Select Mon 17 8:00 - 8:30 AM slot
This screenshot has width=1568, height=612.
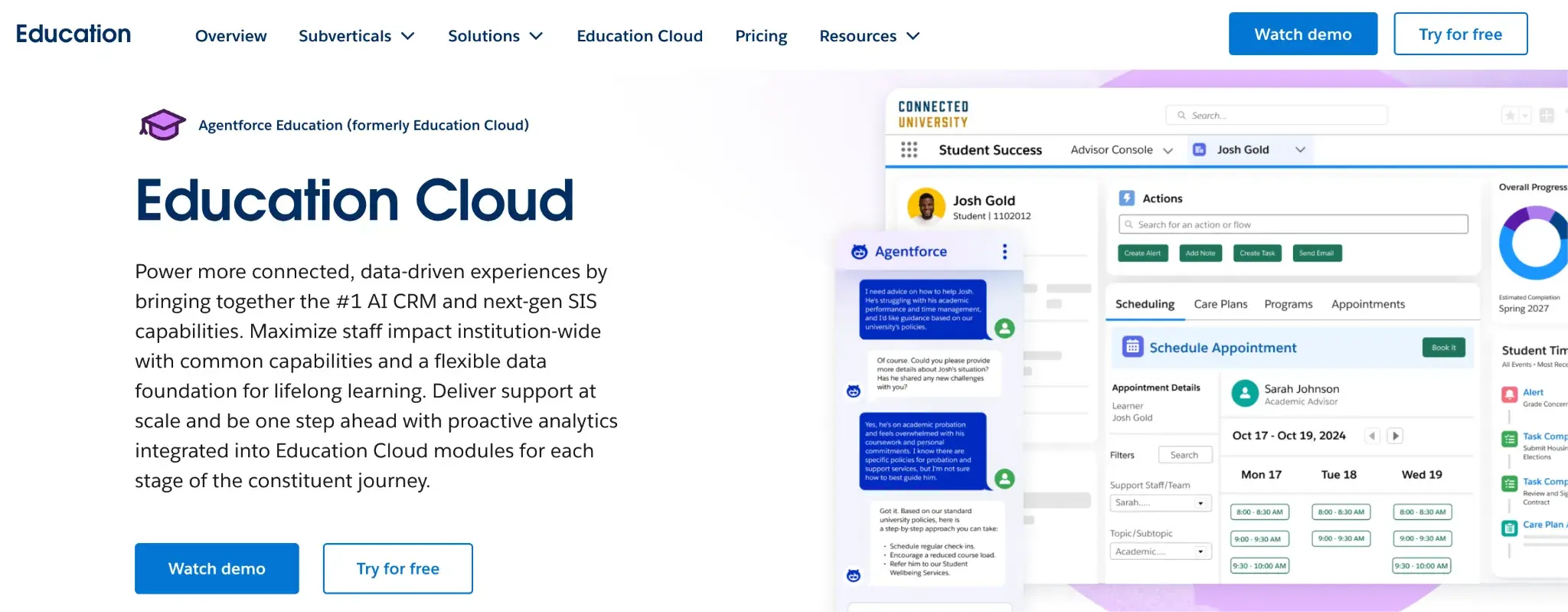click(x=1259, y=512)
